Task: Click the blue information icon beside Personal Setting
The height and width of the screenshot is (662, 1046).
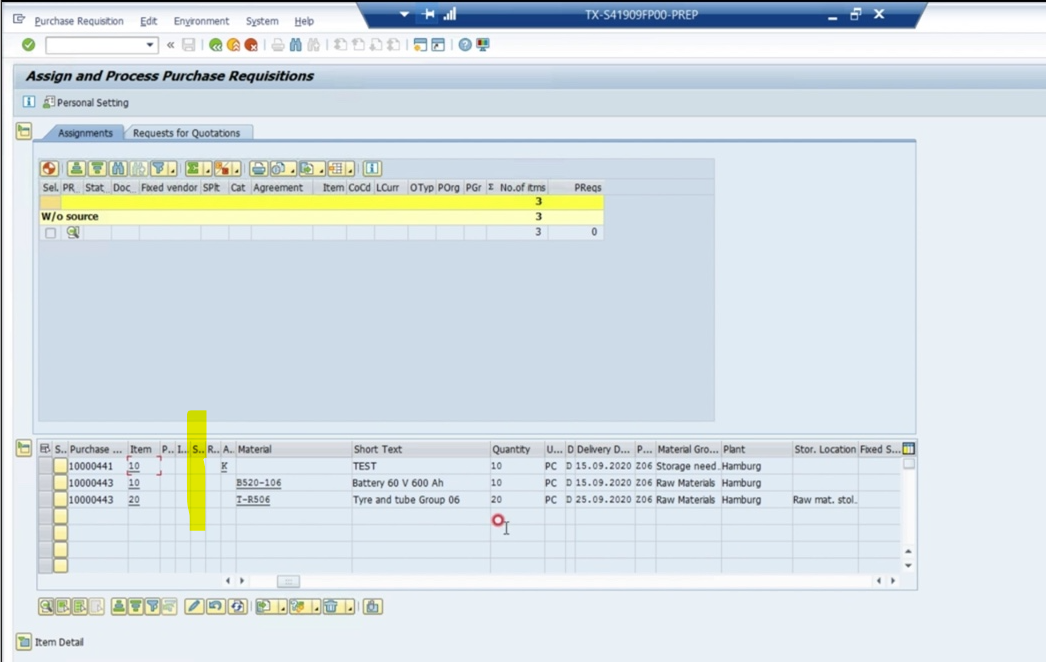Action: 29,102
